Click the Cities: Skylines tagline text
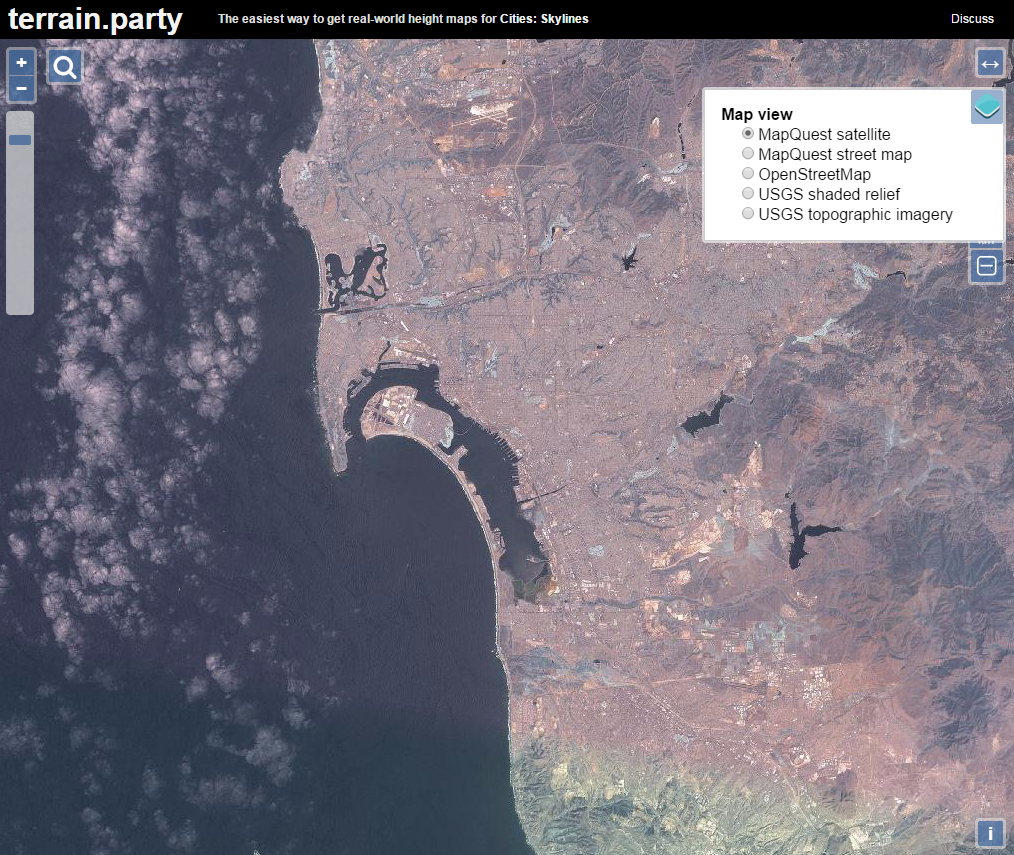The image size is (1014, 855). pos(403,19)
